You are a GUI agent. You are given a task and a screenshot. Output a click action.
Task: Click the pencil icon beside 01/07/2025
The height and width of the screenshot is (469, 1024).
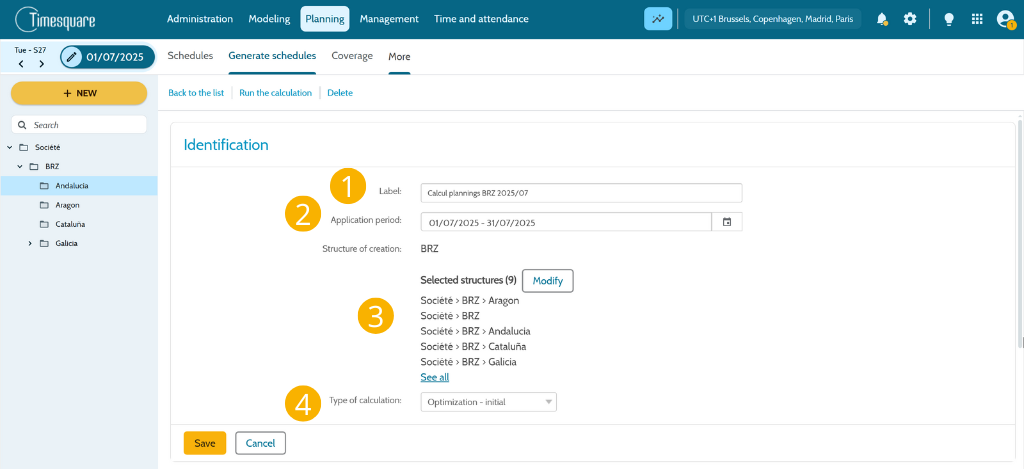pos(72,57)
